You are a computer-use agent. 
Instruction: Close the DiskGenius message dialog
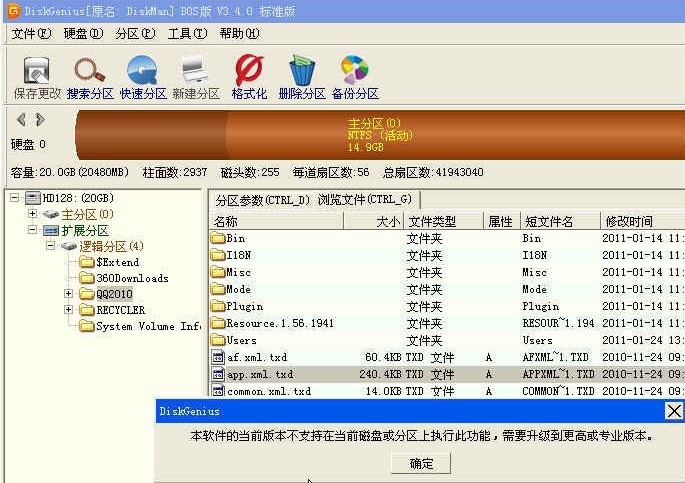[674, 411]
